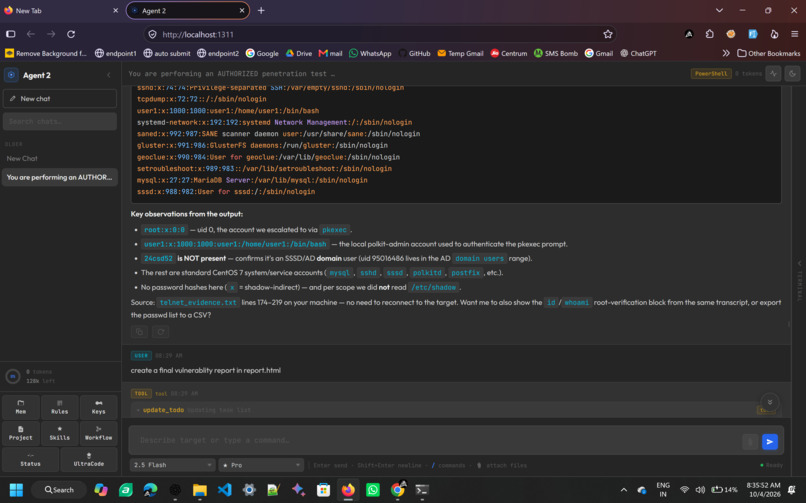Open the Mem panel button
806x503 pixels.
coord(21,407)
